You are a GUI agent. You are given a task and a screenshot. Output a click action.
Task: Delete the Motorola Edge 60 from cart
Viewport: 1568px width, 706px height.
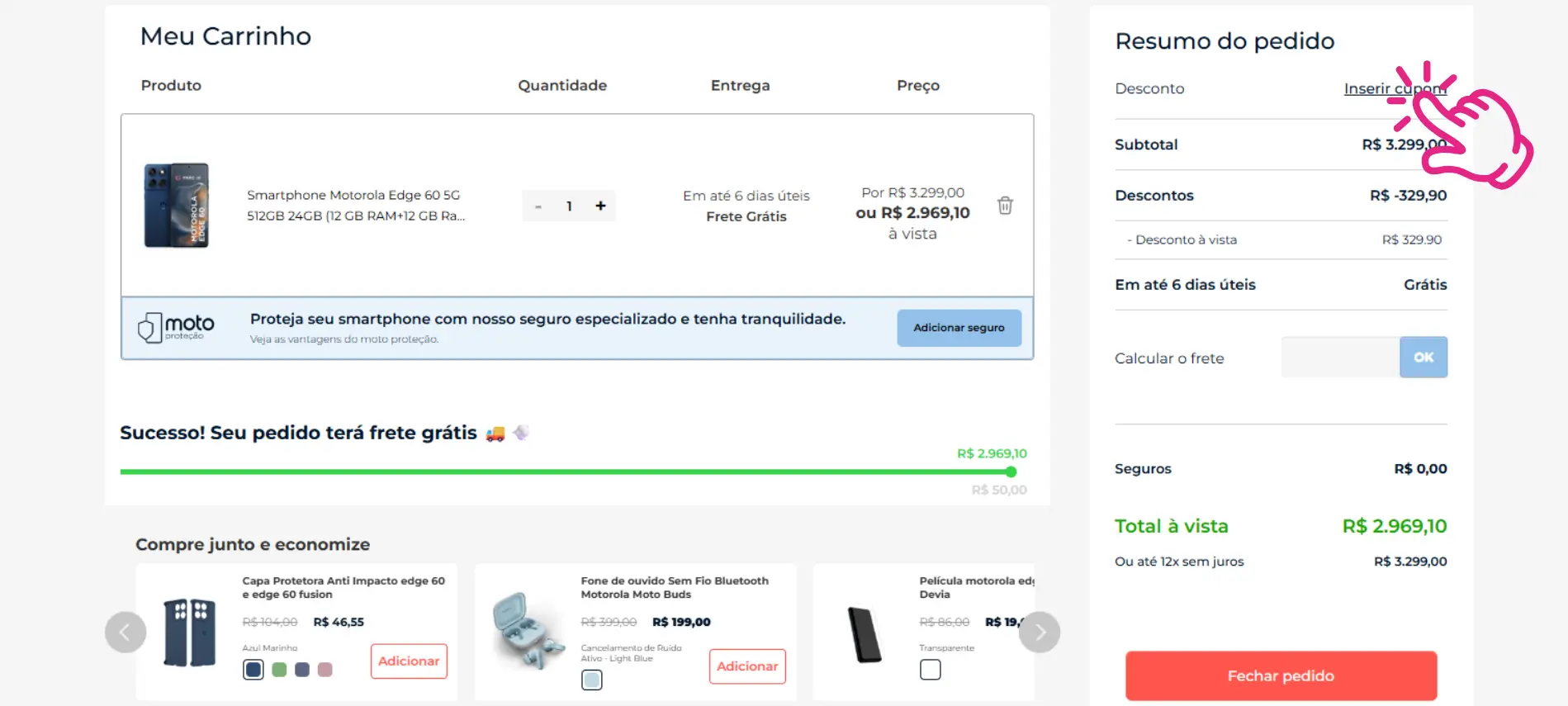[1005, 206]
